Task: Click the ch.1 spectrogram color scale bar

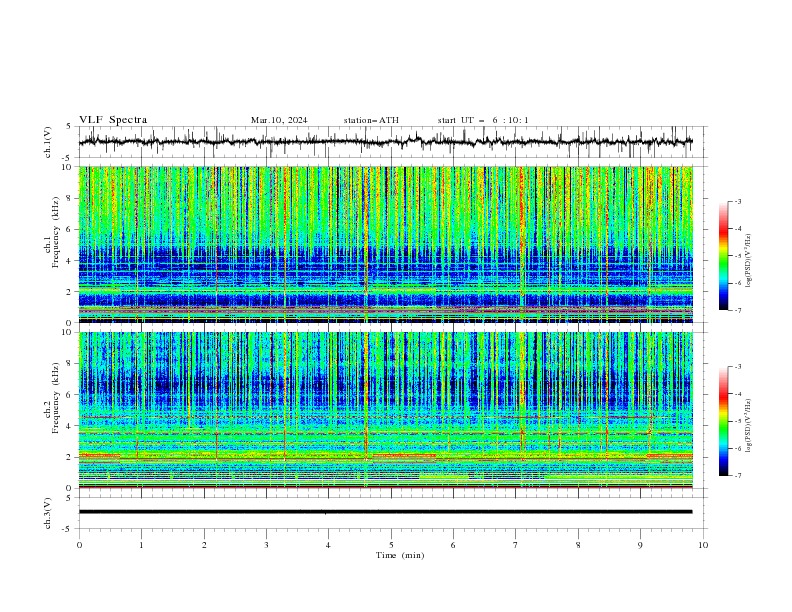Action: click(x=723, y=256)
